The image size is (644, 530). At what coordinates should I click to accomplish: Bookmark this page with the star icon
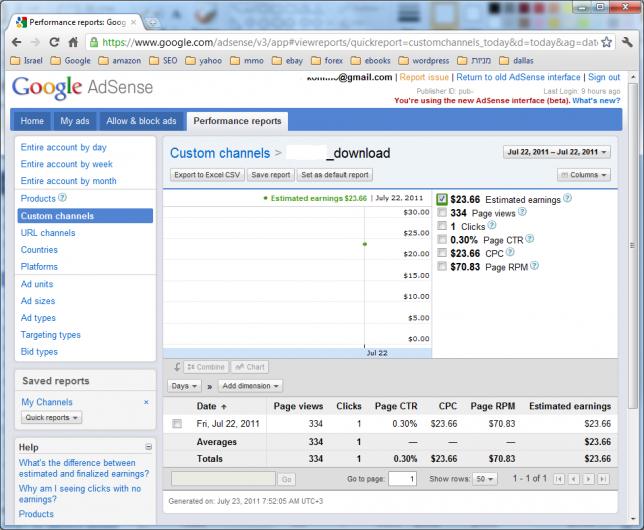[606, 42]
